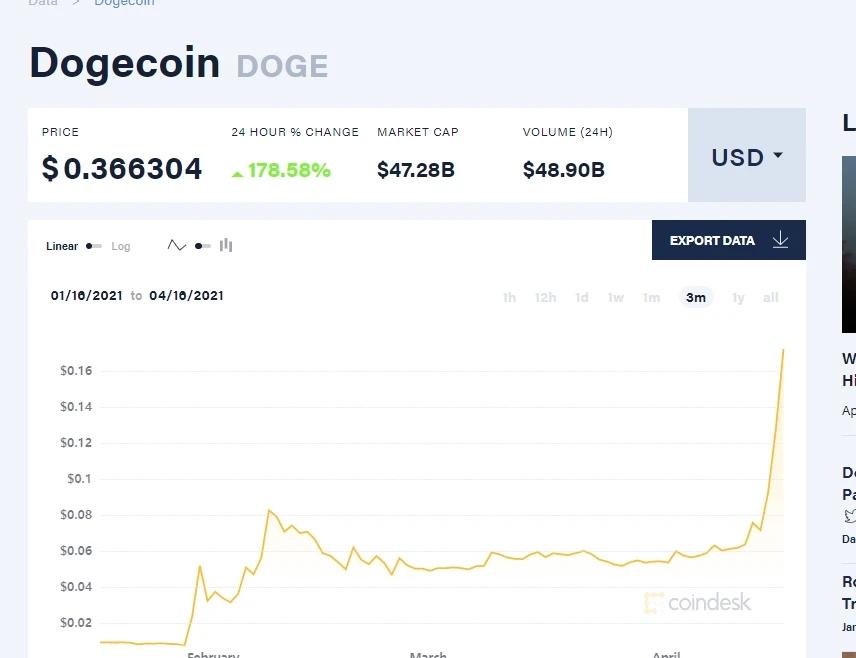856x658 pixels.
Task: Toggle line/candlestick chart type switch
Action: coord(203,246)
